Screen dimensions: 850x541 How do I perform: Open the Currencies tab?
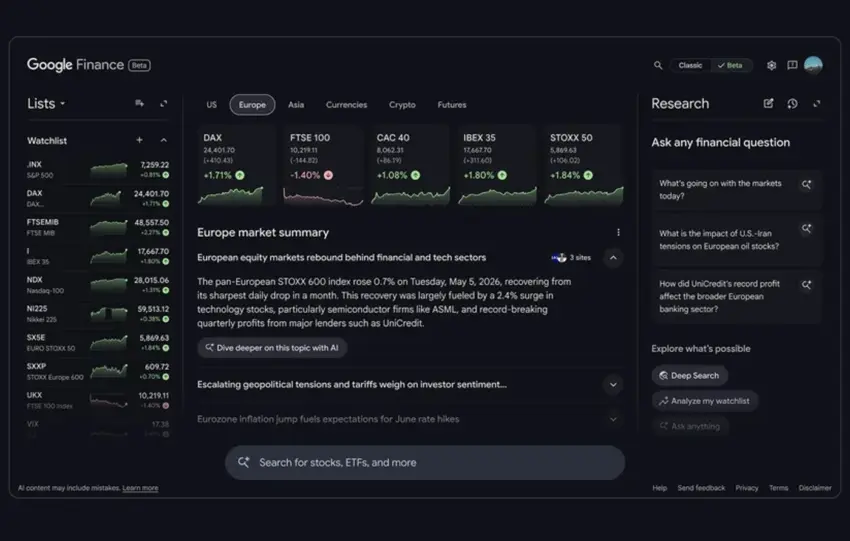(x=346, y=105)
